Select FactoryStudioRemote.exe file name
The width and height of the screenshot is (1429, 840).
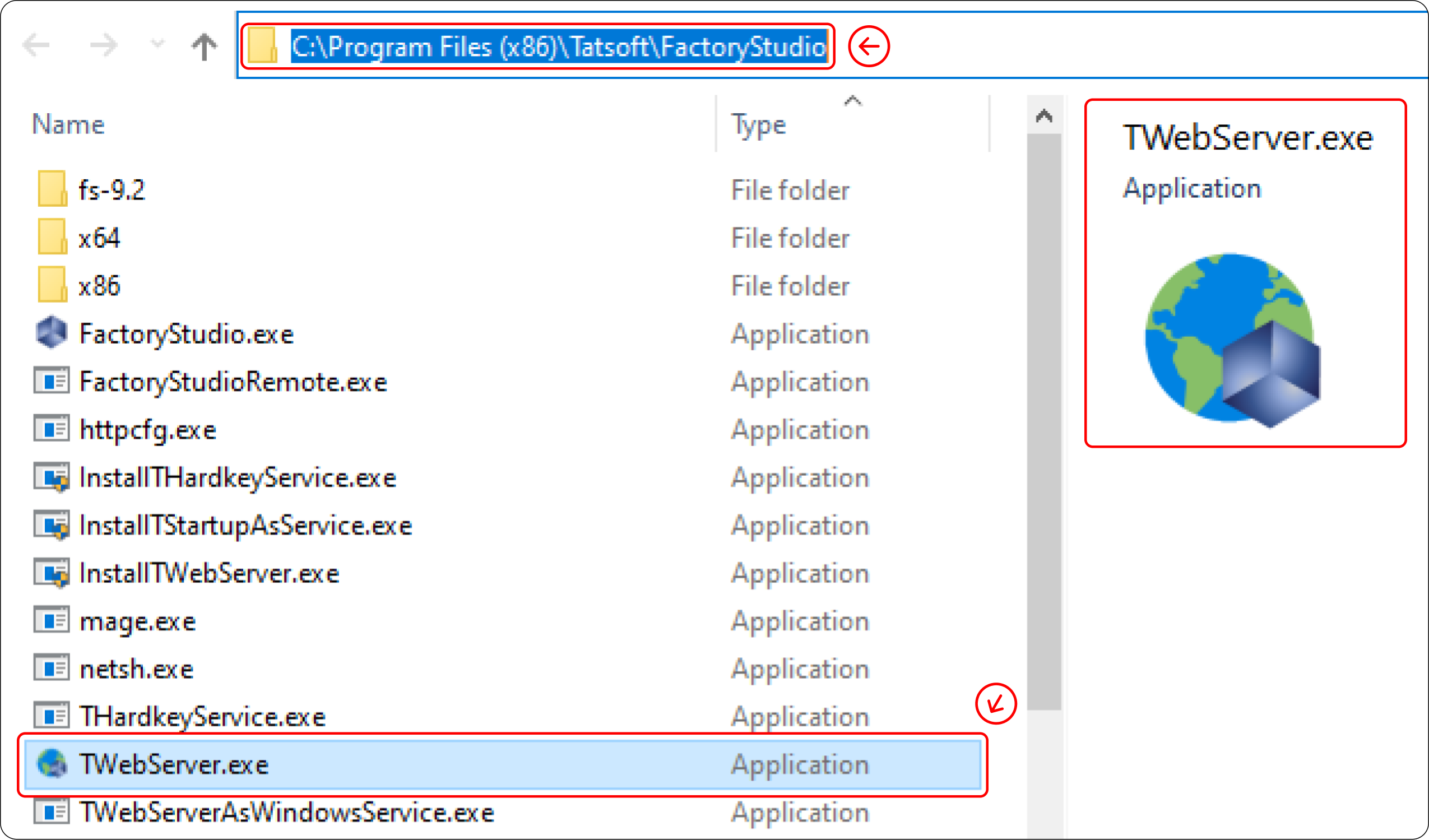click(x=234, y=382)
